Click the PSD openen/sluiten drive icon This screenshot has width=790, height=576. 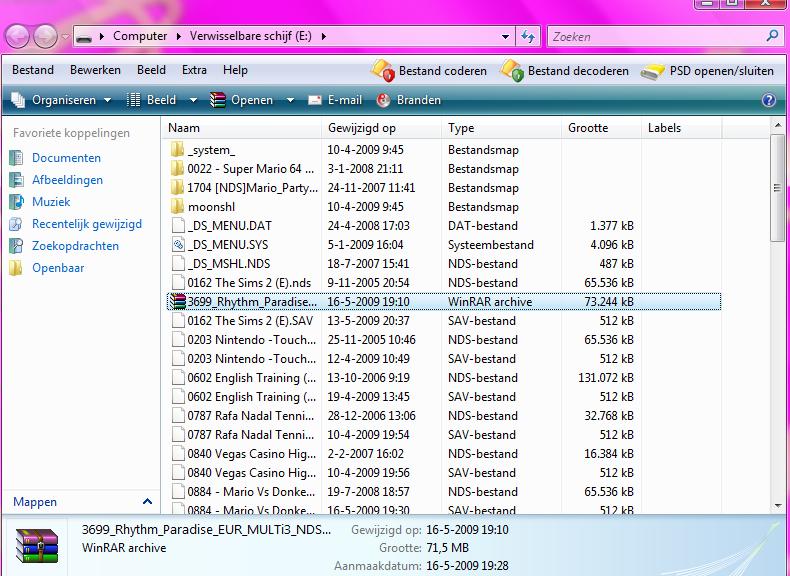(653, 72)
